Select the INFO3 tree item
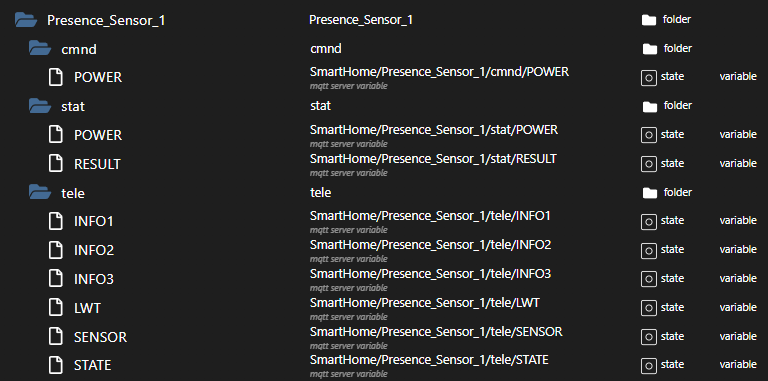 tap(94, 279)
